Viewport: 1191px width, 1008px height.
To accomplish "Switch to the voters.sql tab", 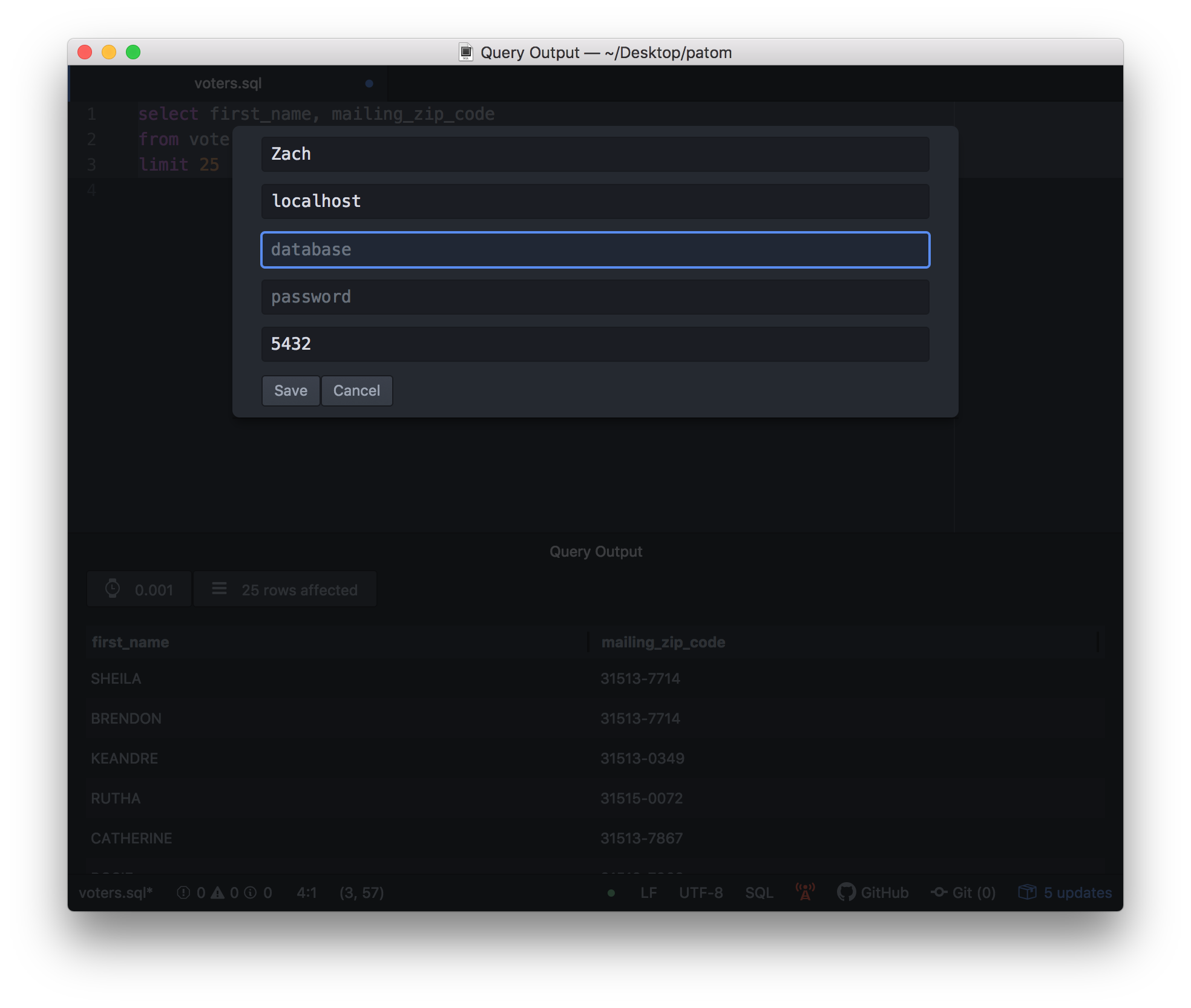I will [228, 83].
